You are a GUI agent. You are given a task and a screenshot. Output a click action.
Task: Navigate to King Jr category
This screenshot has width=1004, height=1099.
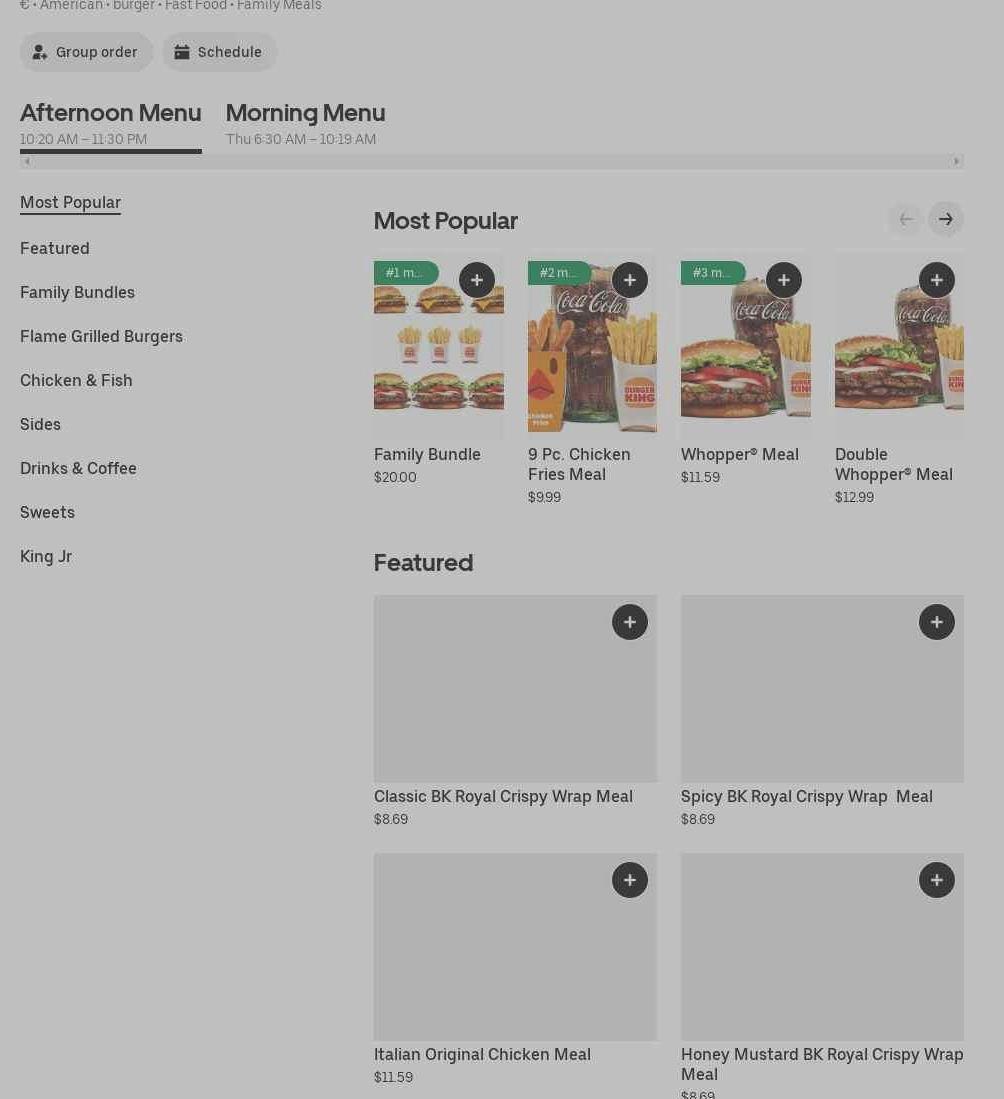point(46,556)
